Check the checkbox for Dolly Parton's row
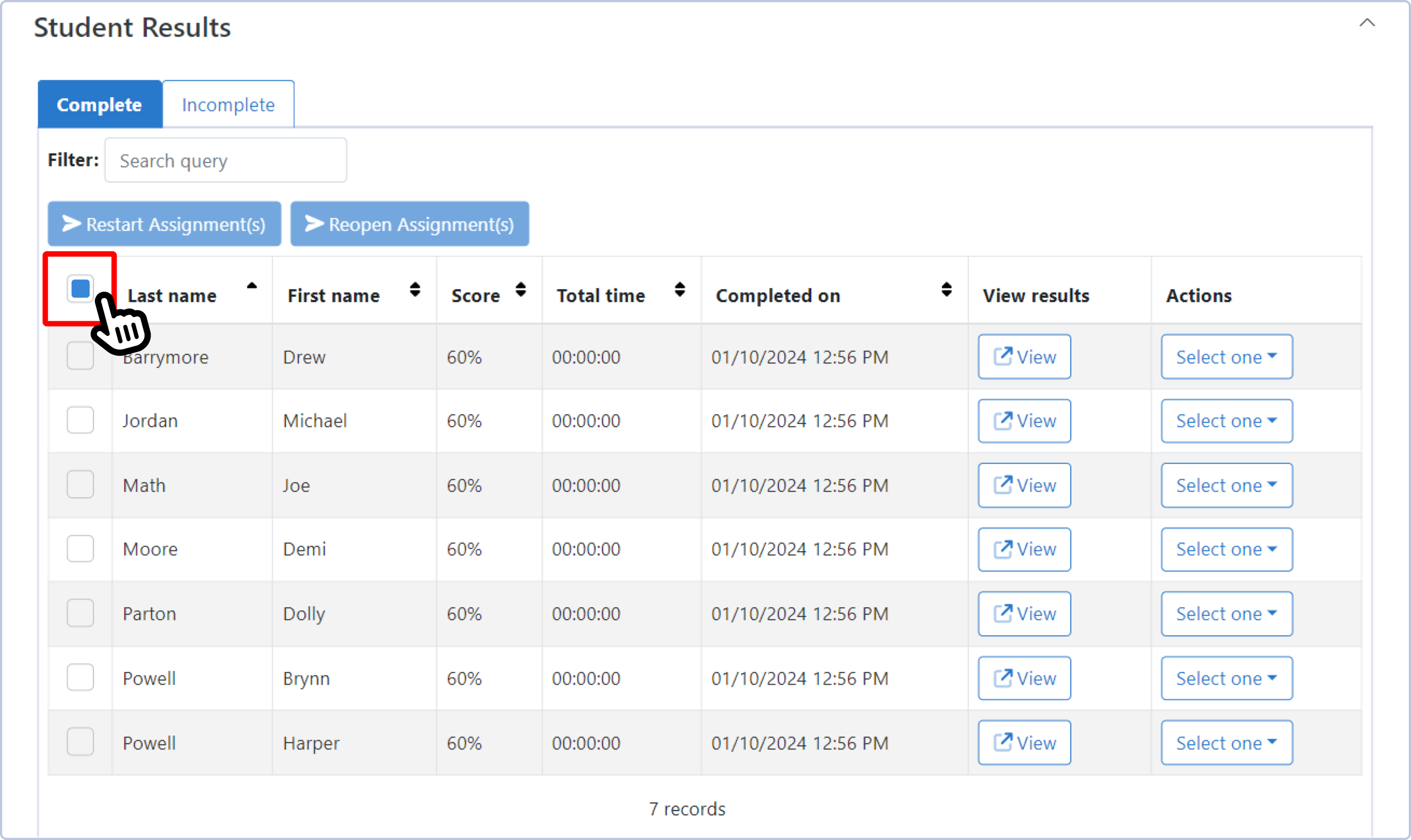 click(x=80, y=612)
